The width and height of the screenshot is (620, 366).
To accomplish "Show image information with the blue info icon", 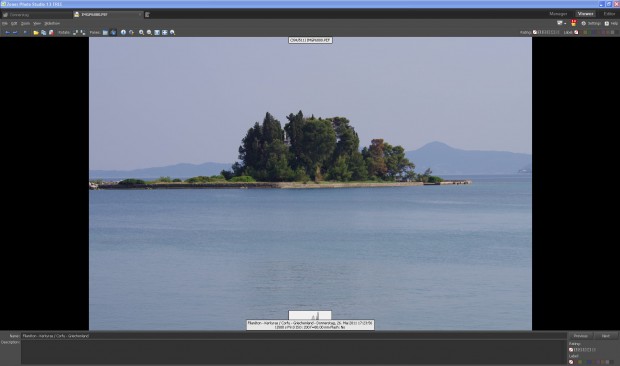I will click(x=123, y=32).
